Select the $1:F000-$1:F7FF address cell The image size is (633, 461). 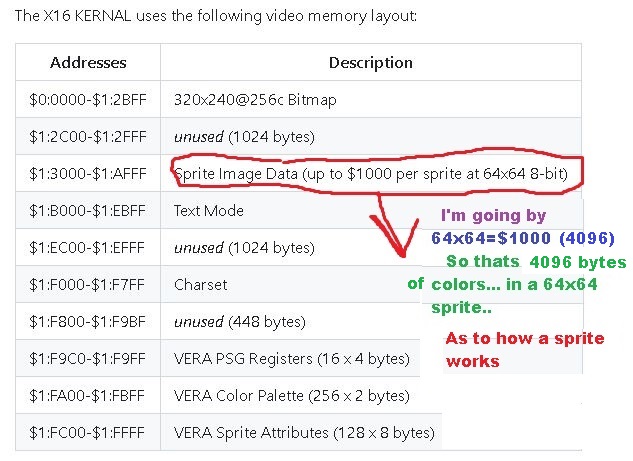click(88, 285)
